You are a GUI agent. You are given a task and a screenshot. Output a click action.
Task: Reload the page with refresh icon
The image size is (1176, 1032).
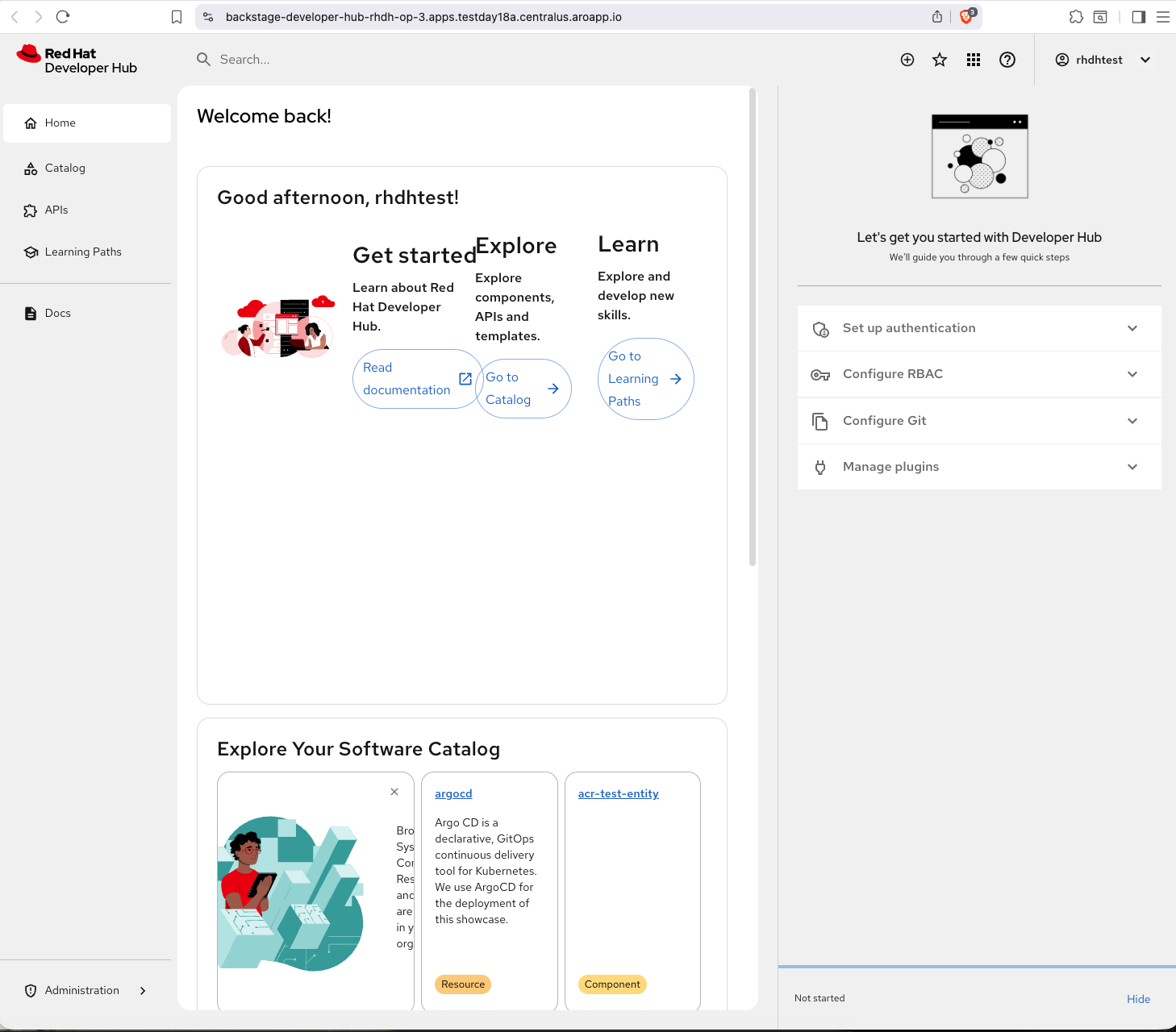pos(63,17)
